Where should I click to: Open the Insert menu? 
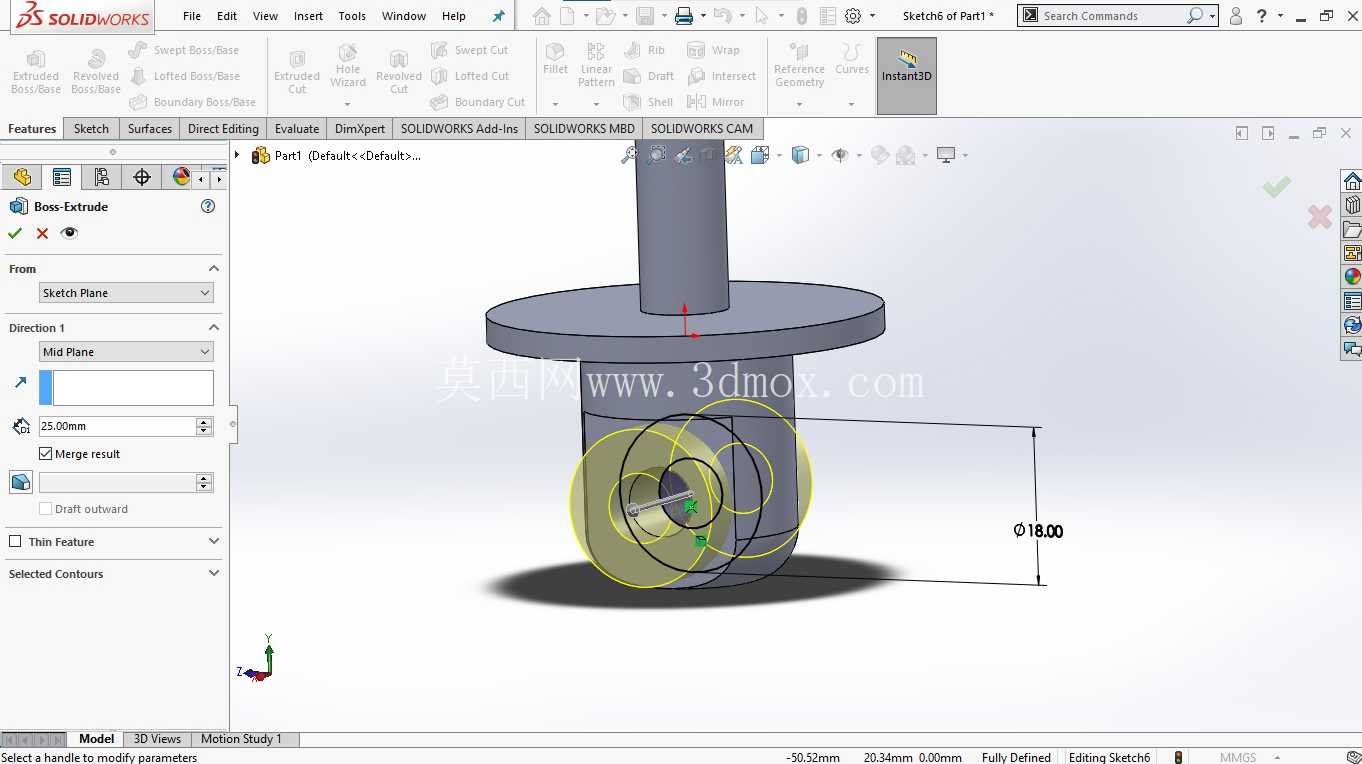[x=308, y=16]
